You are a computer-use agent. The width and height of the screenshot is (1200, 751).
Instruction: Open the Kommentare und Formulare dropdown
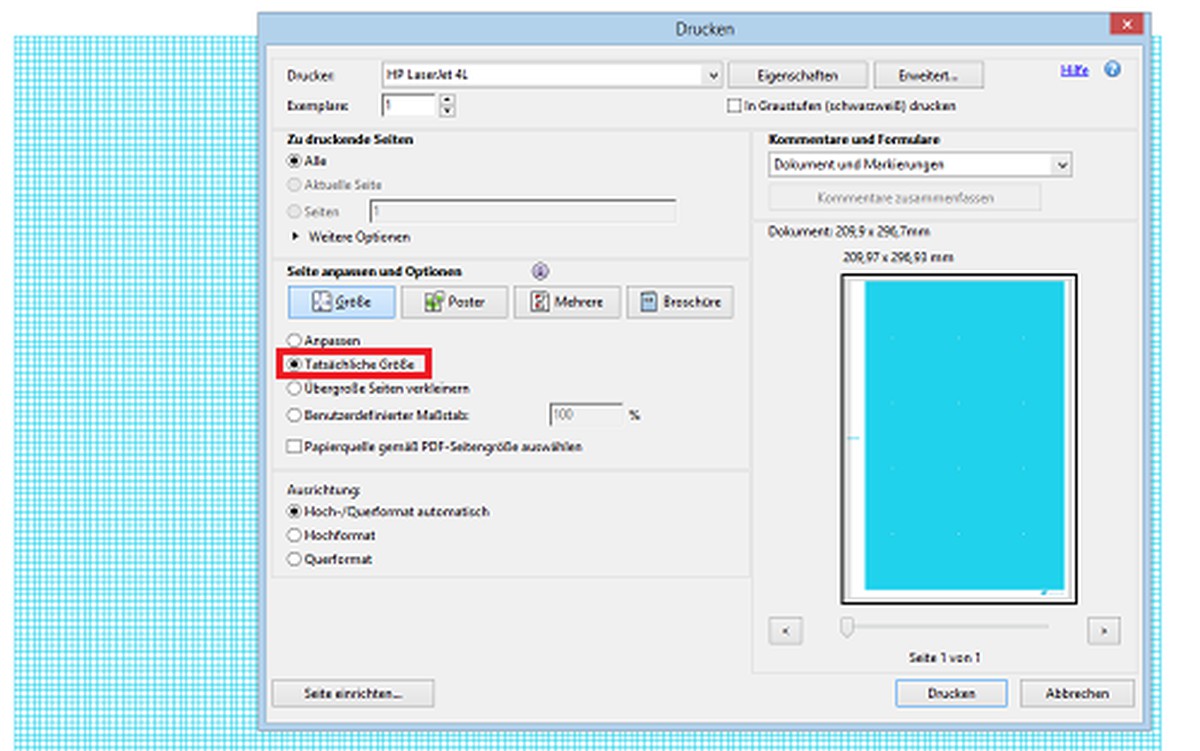click(1061, 165)
